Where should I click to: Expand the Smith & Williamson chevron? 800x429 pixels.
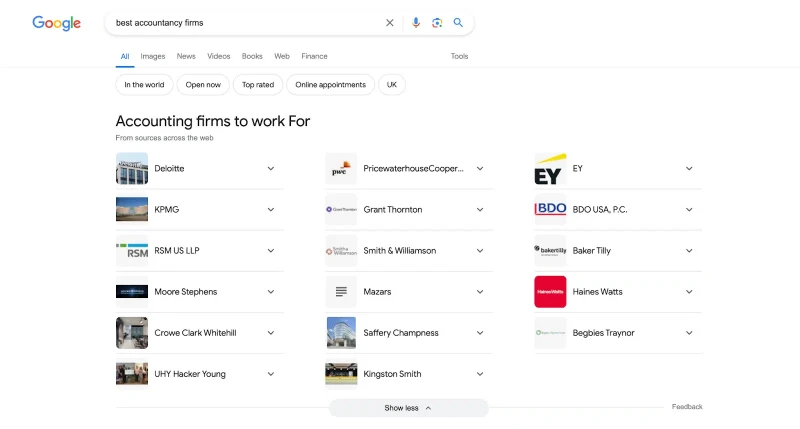[x=480, y=250]
